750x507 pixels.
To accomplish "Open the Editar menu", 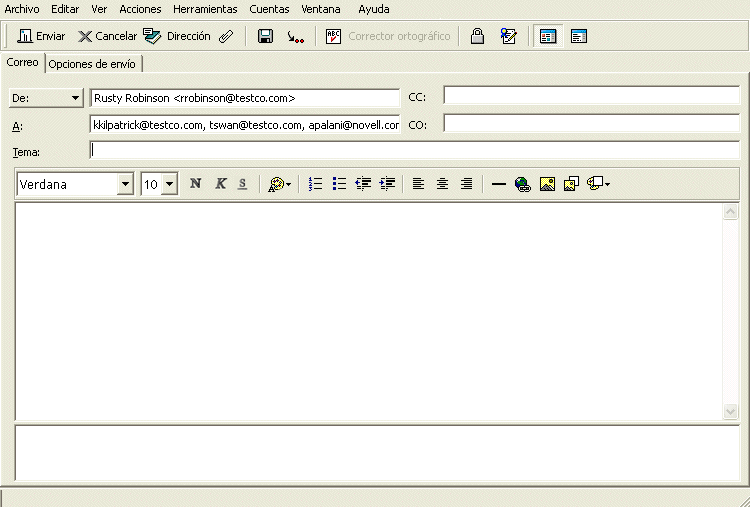I will (x=65, y=9).
